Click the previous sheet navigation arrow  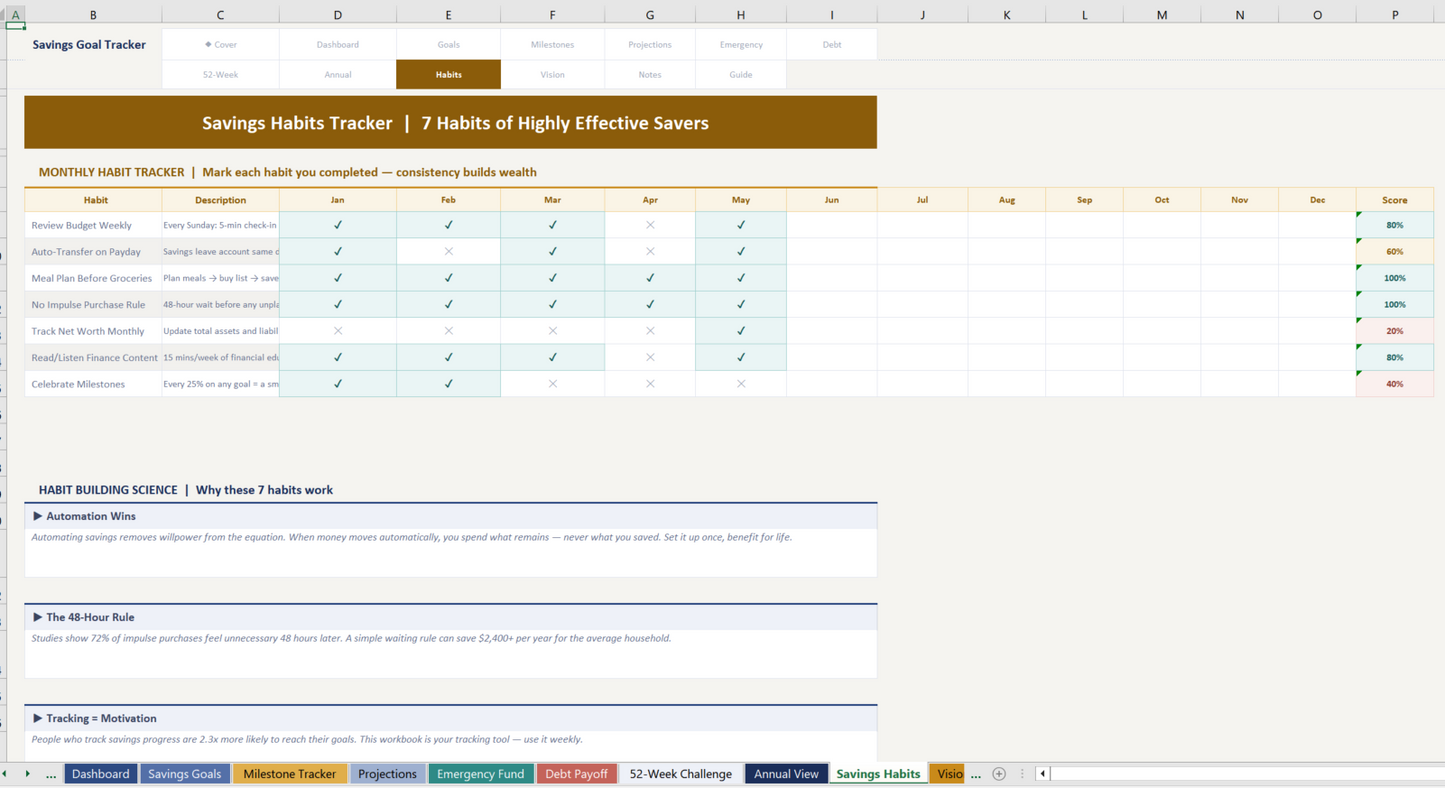pos(5,774)
